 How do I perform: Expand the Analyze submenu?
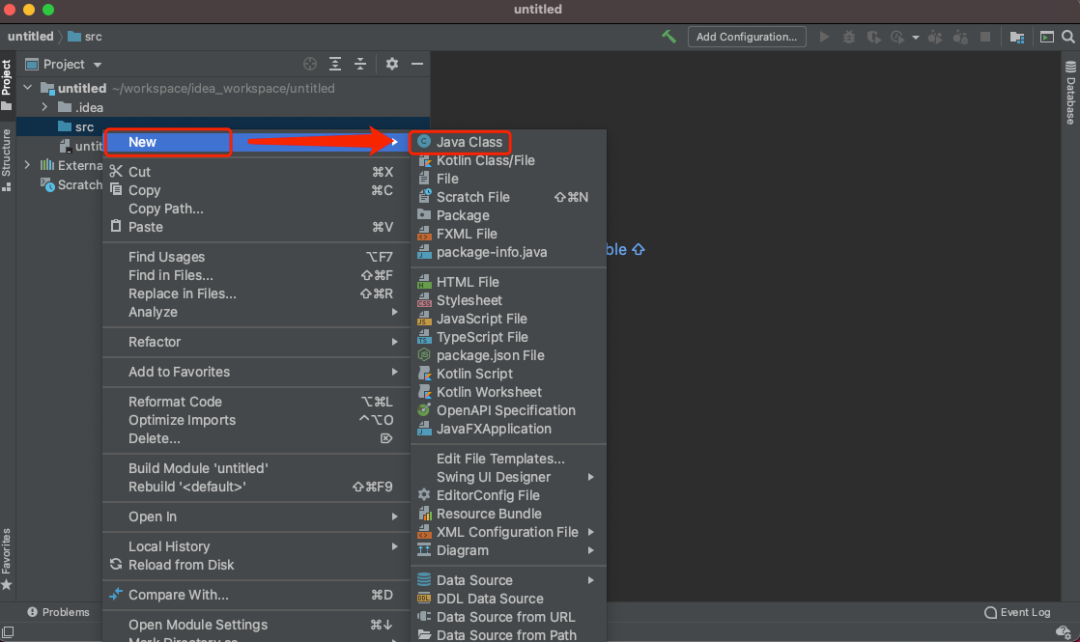(x=256, y=312)
